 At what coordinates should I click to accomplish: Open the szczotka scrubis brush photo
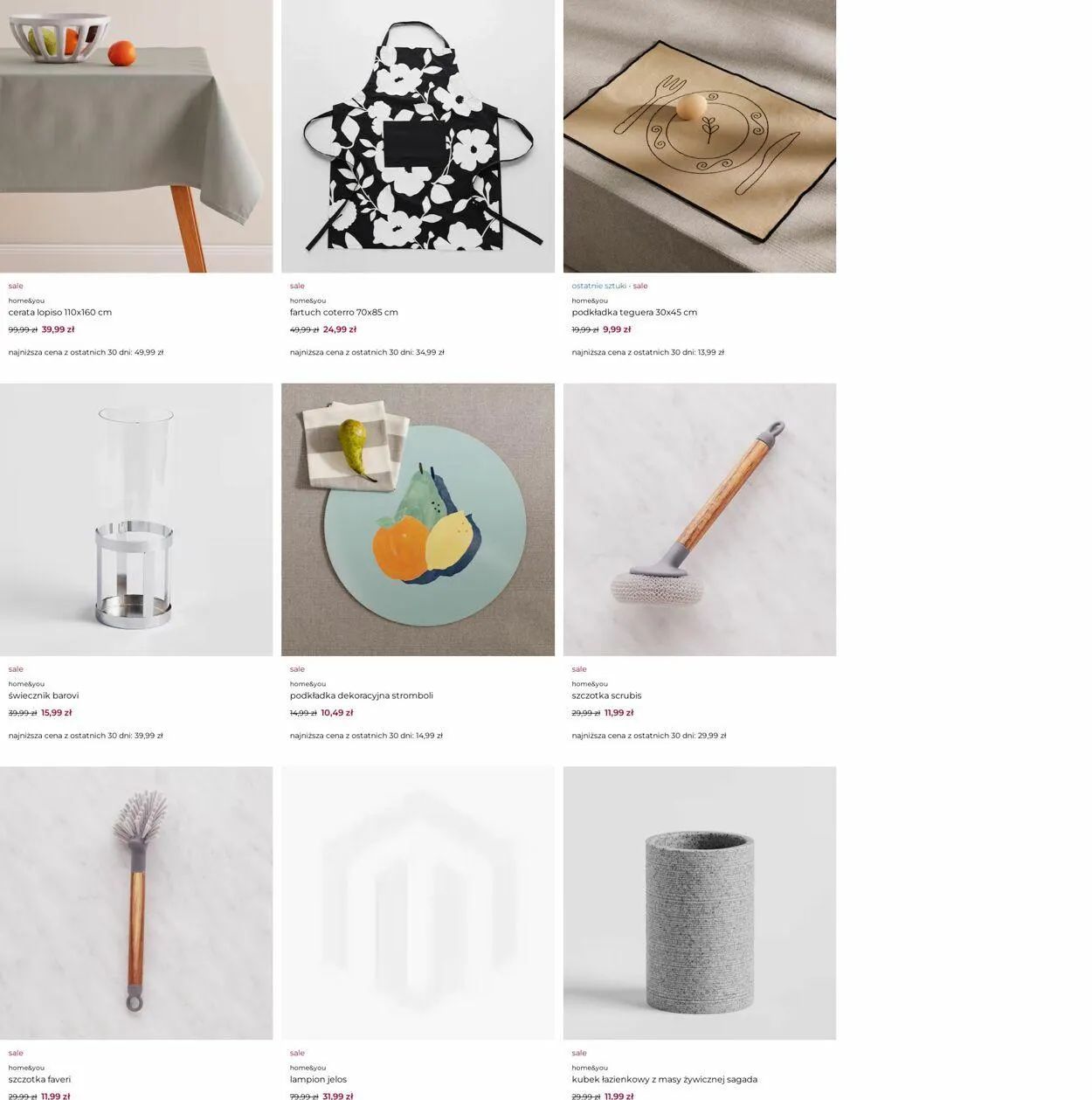[x=700, y=520]
